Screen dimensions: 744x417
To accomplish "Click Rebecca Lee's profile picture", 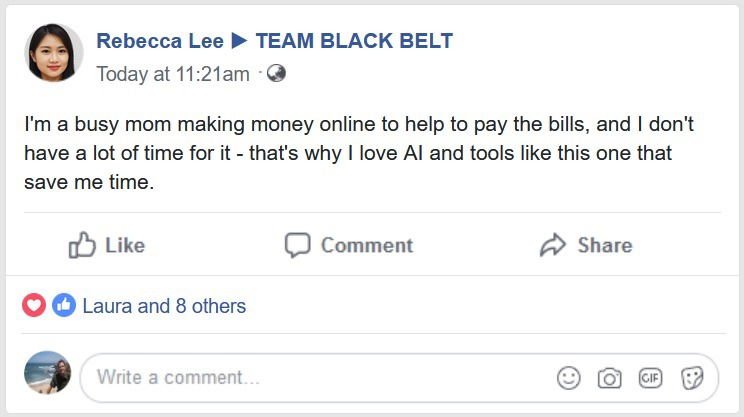I will pos(54,54).
